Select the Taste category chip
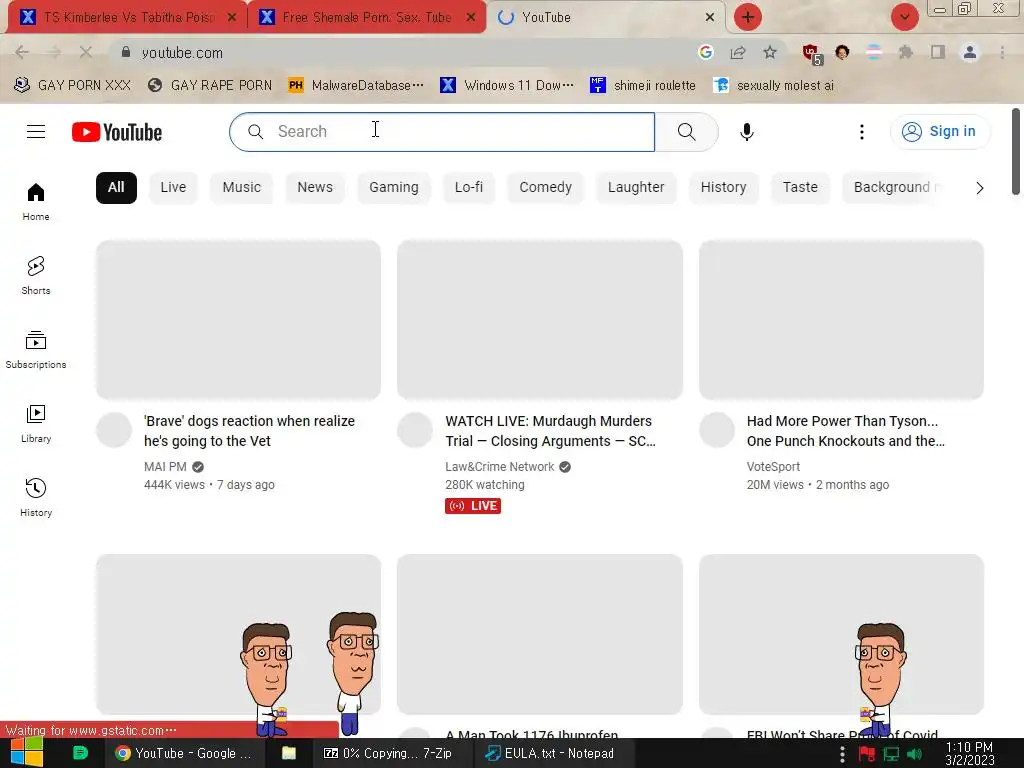The width and height of the screenshot is (1024, 768). tap(800, 187)
